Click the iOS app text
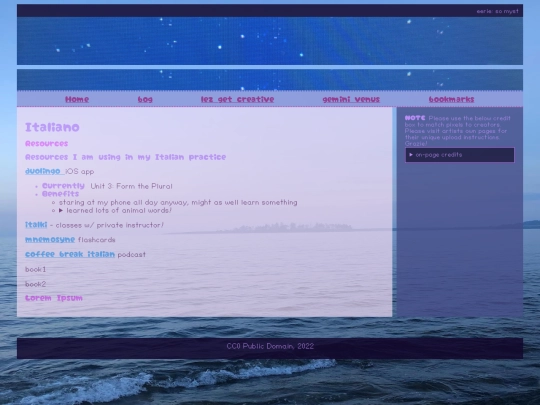This screenshot has height=405, width=540. point(80,172)
